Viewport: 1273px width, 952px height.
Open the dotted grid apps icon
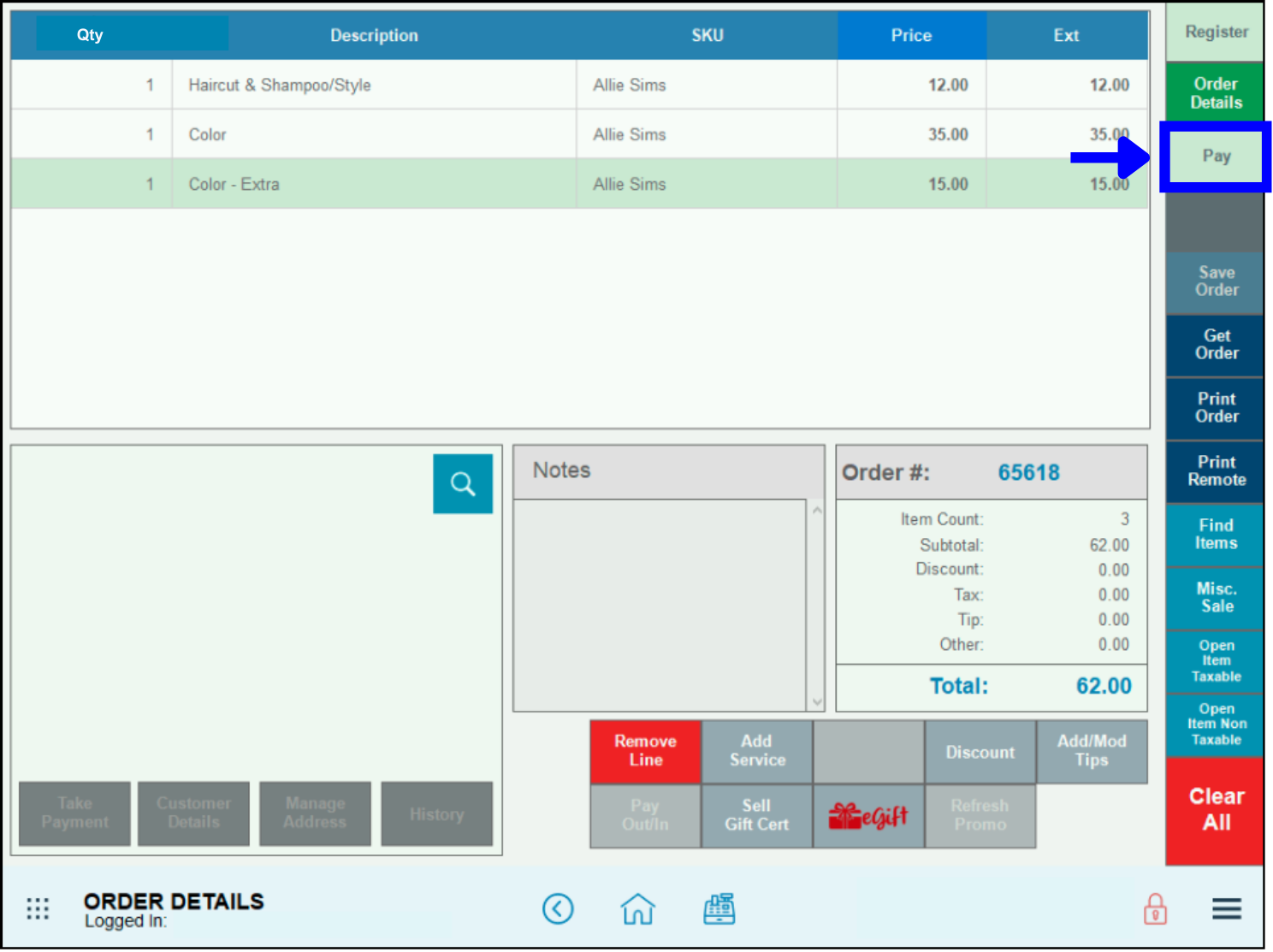pyautogui.click(x=38, y=908)
